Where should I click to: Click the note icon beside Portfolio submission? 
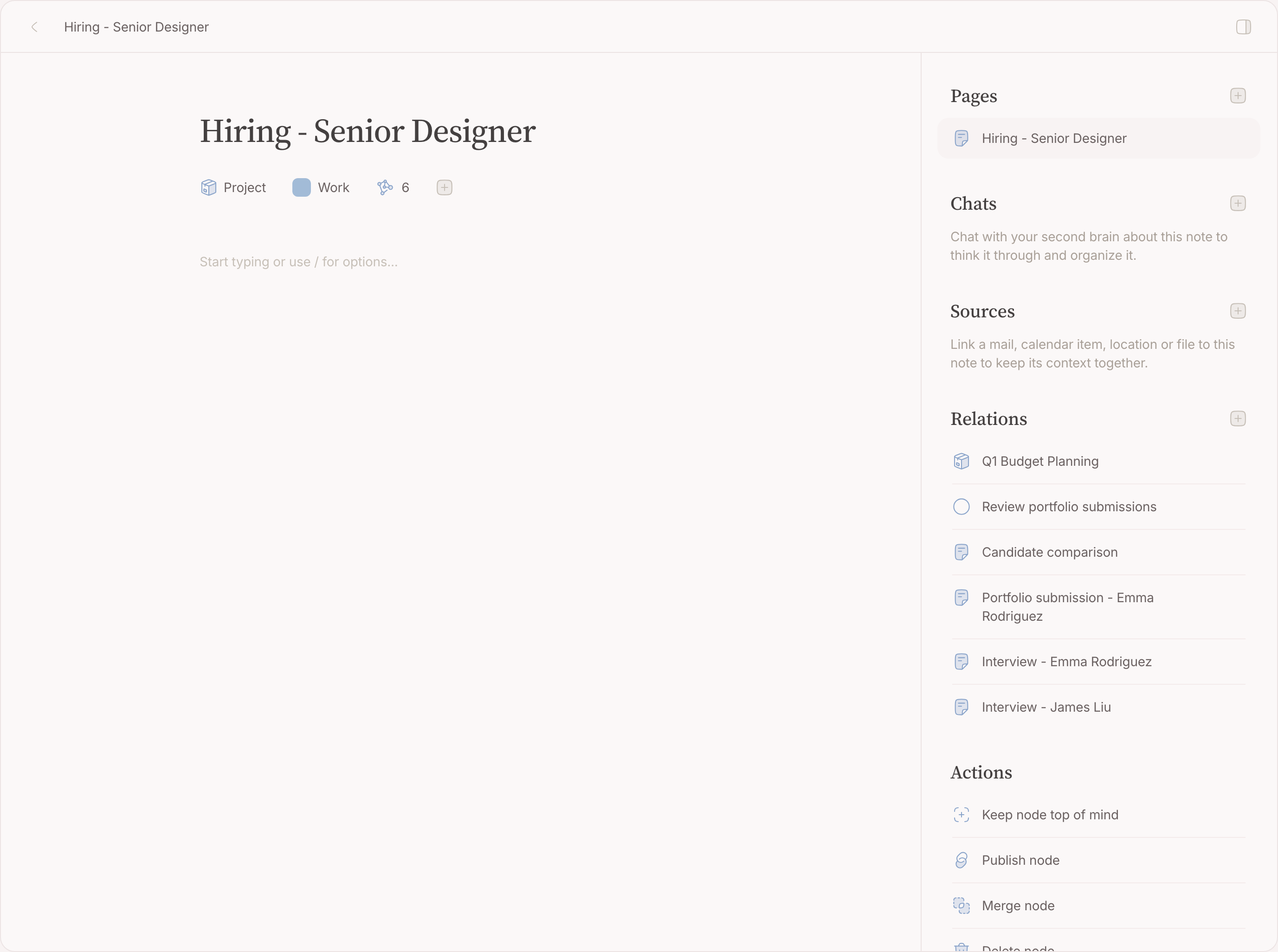coord(962,598)
